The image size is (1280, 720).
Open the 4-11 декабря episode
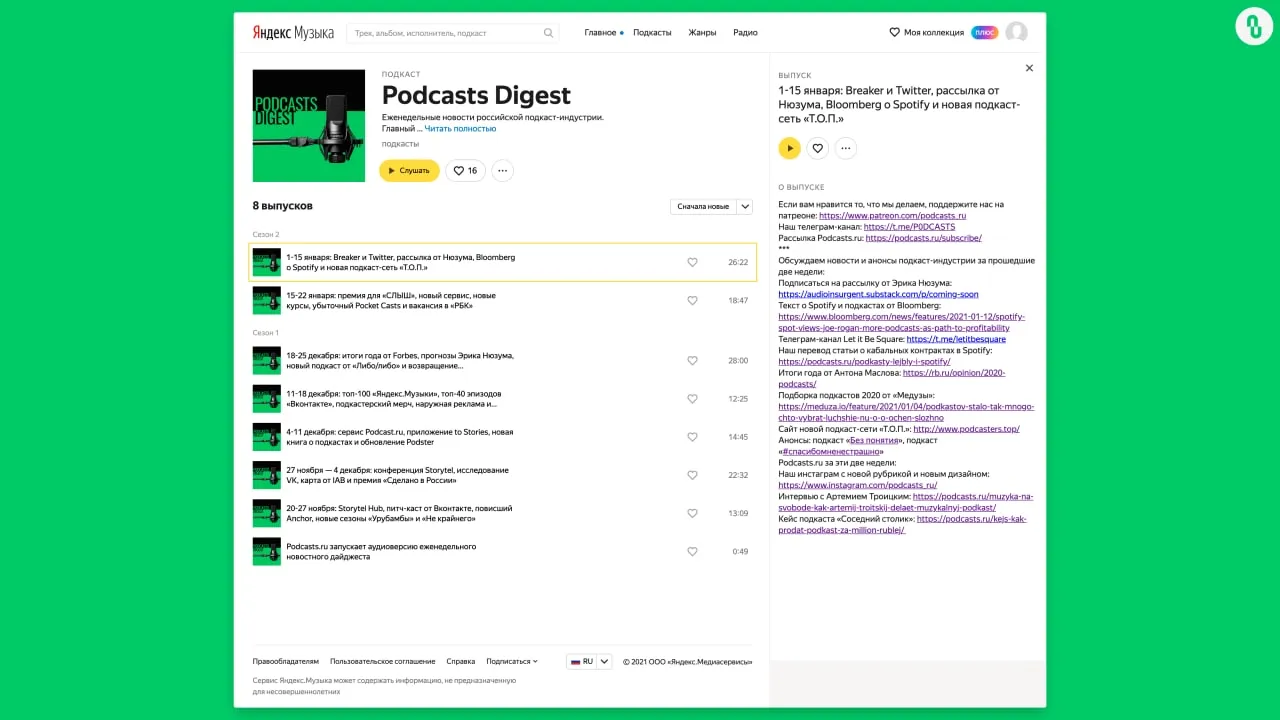pos(503,437)
